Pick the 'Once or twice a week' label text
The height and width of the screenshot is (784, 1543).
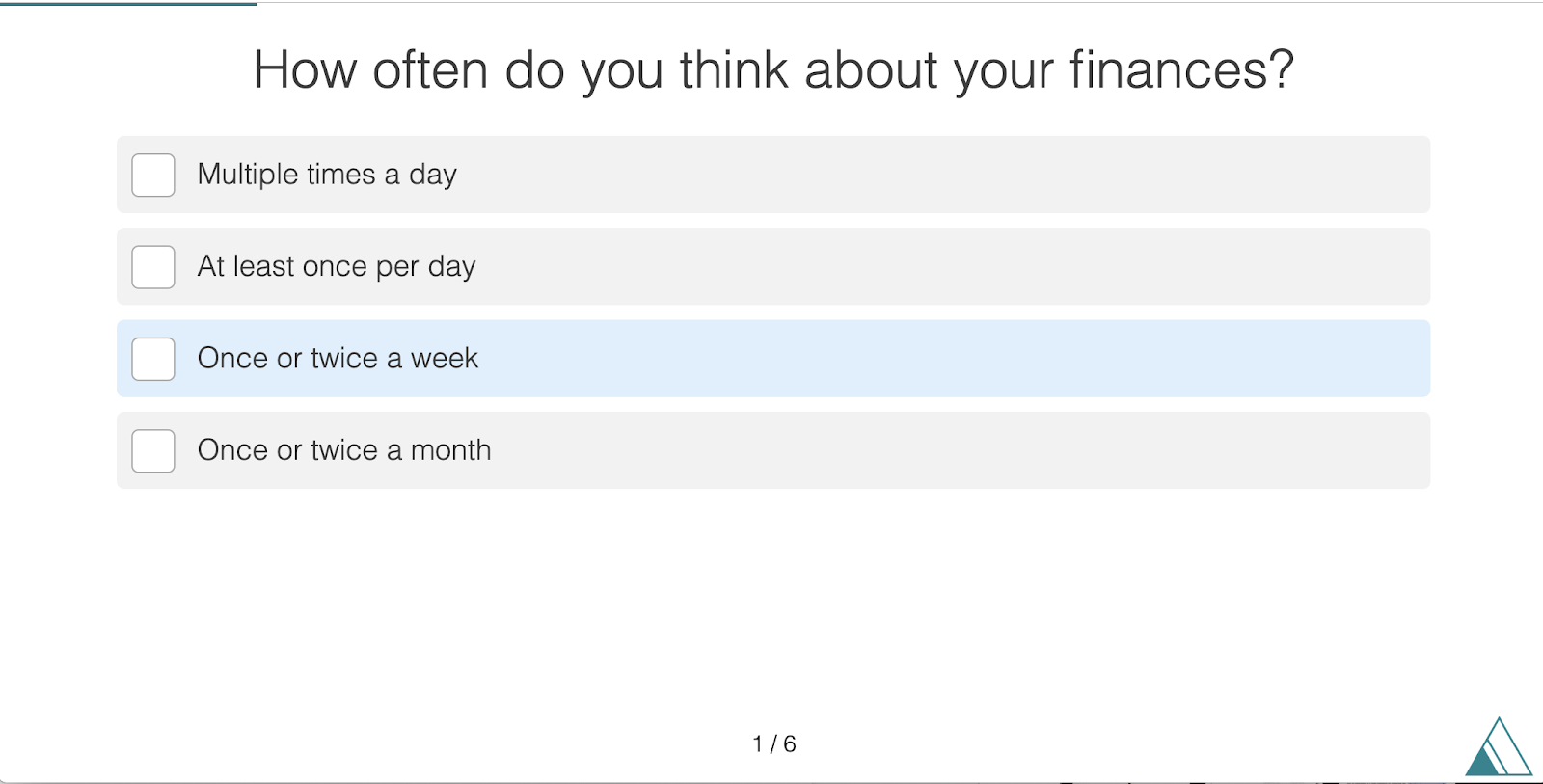point(338,358)
